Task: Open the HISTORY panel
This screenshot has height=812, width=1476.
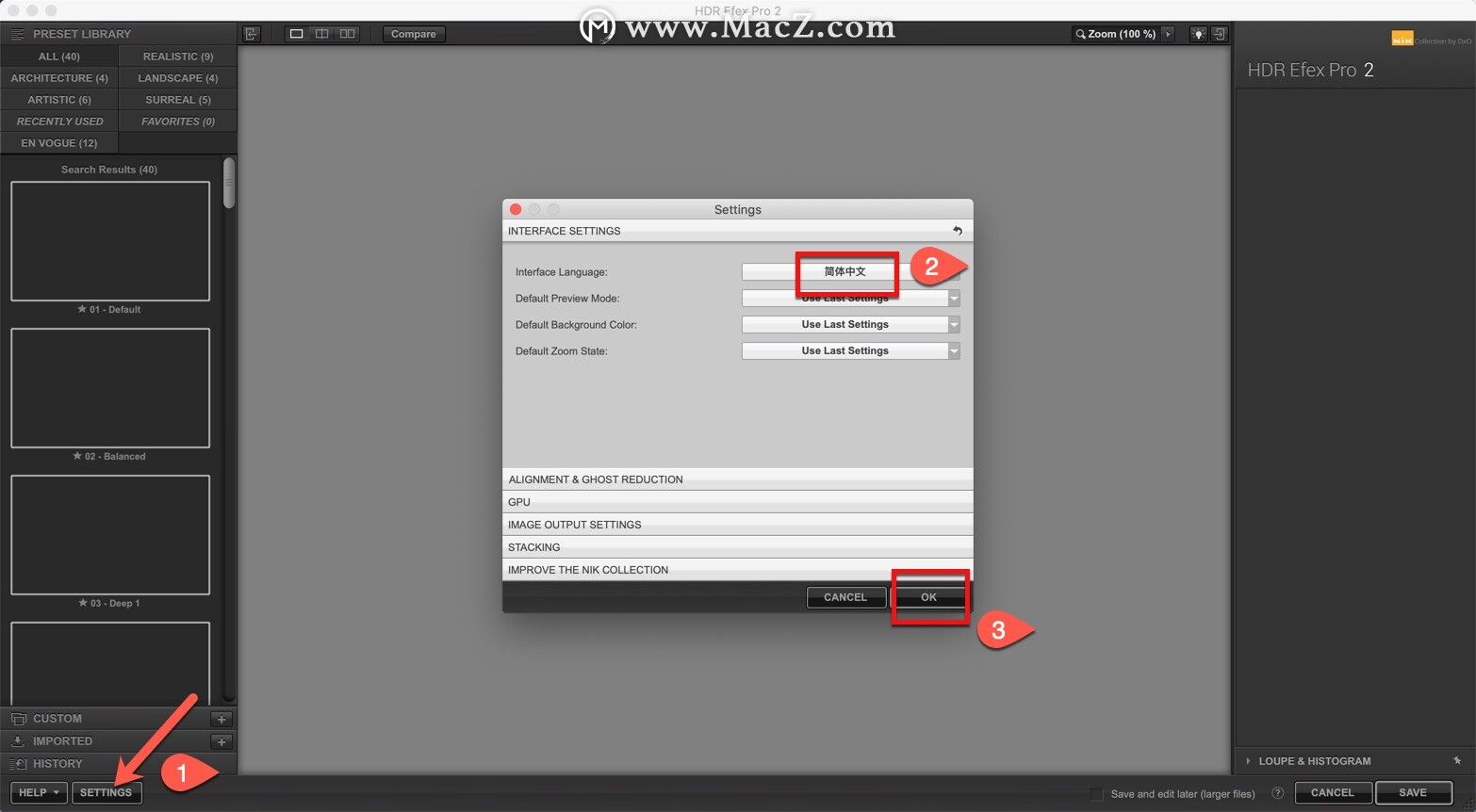Action: click(57, 764)
